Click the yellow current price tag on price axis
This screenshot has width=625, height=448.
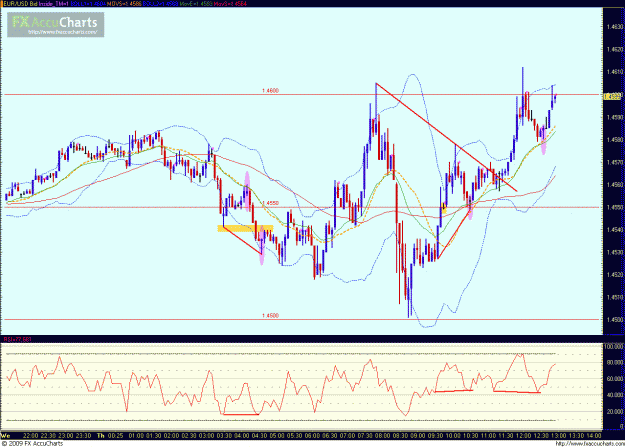coord(613,96)
